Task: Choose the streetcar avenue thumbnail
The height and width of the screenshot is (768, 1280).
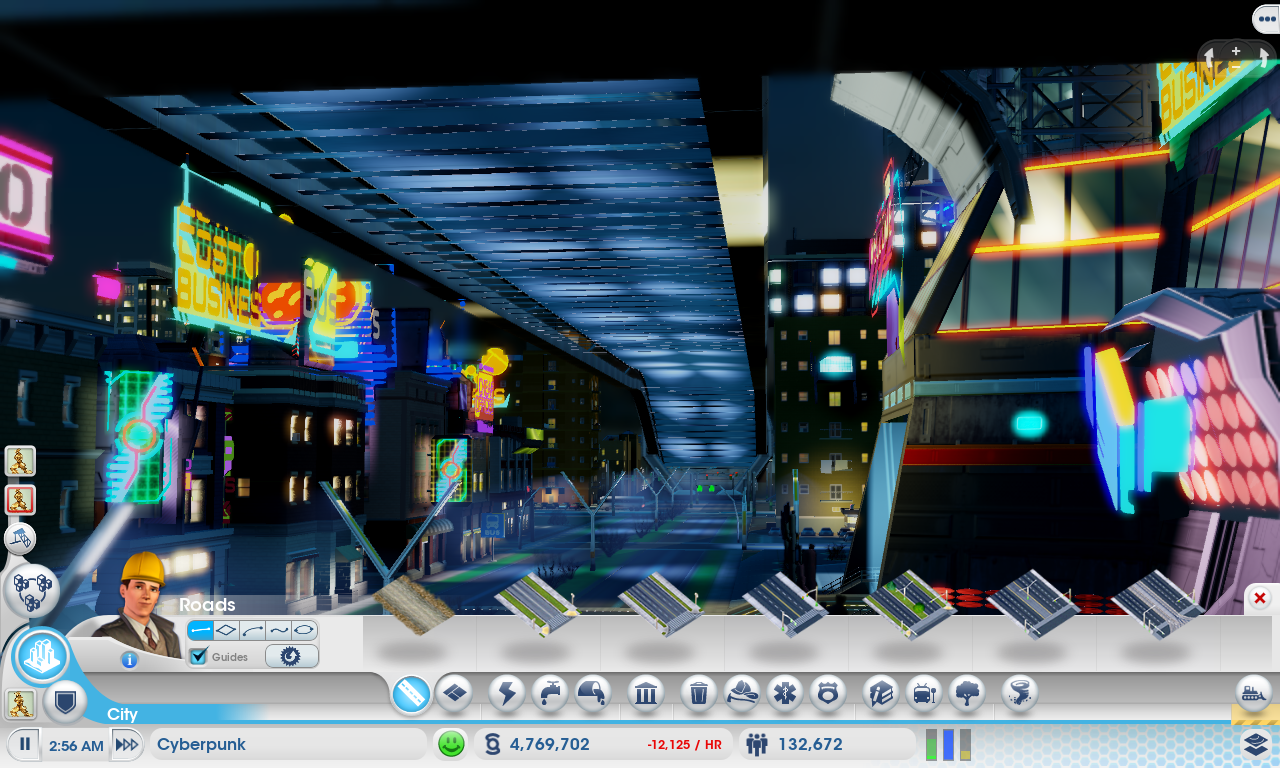Action: (x=1158, y=603)
